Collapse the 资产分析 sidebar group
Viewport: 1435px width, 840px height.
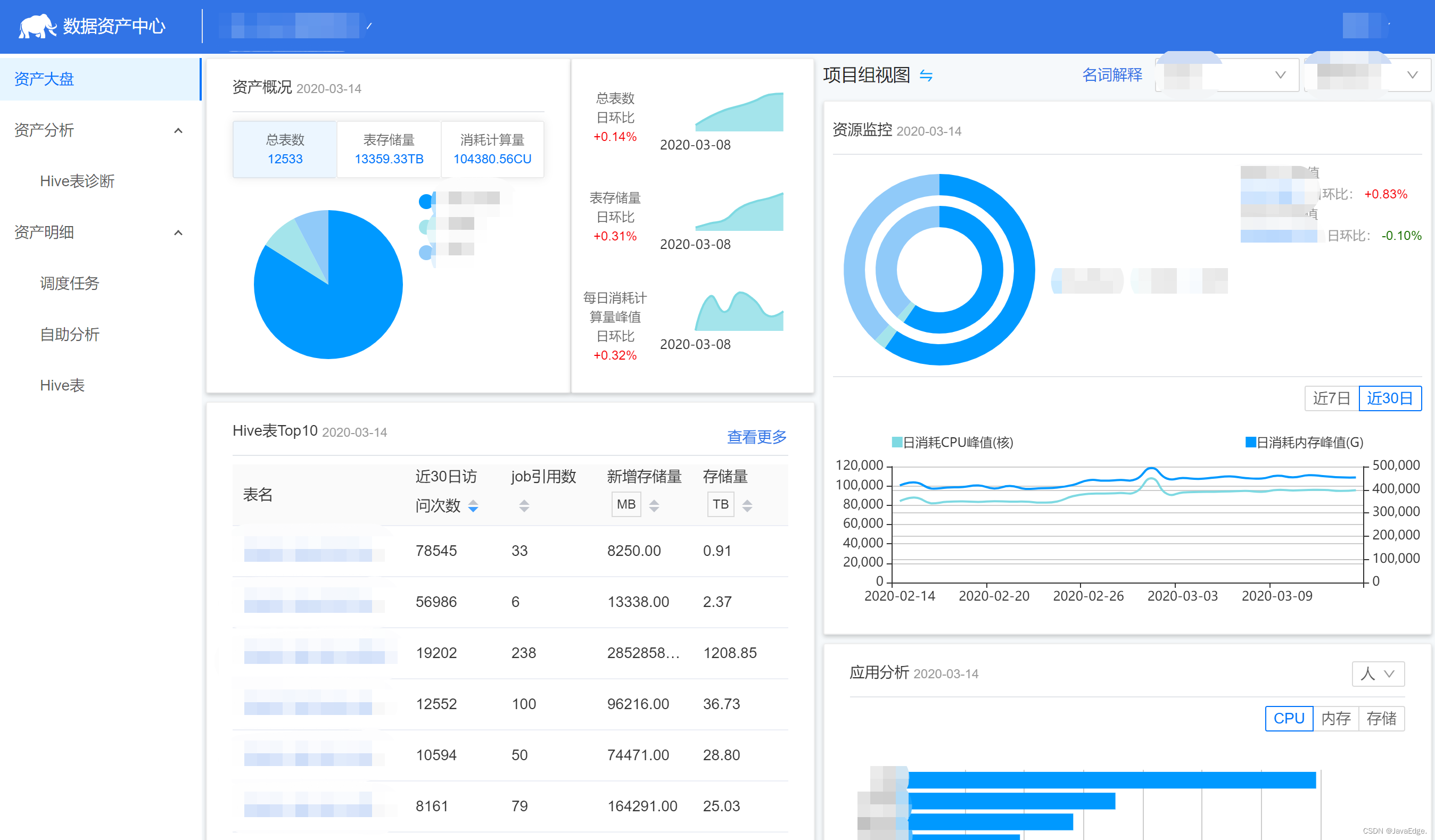[178, 131]
